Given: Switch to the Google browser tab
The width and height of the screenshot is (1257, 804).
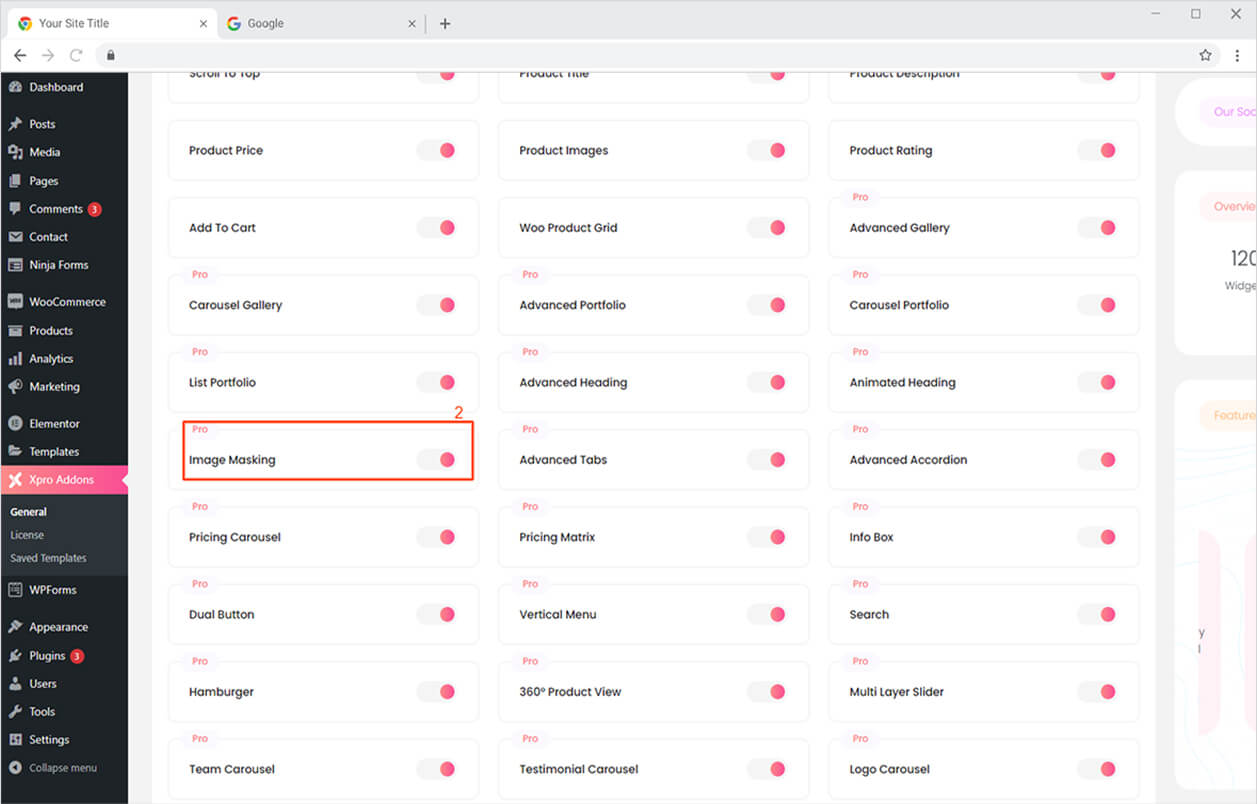Looking at the screenshot, I should coord(321,23).
